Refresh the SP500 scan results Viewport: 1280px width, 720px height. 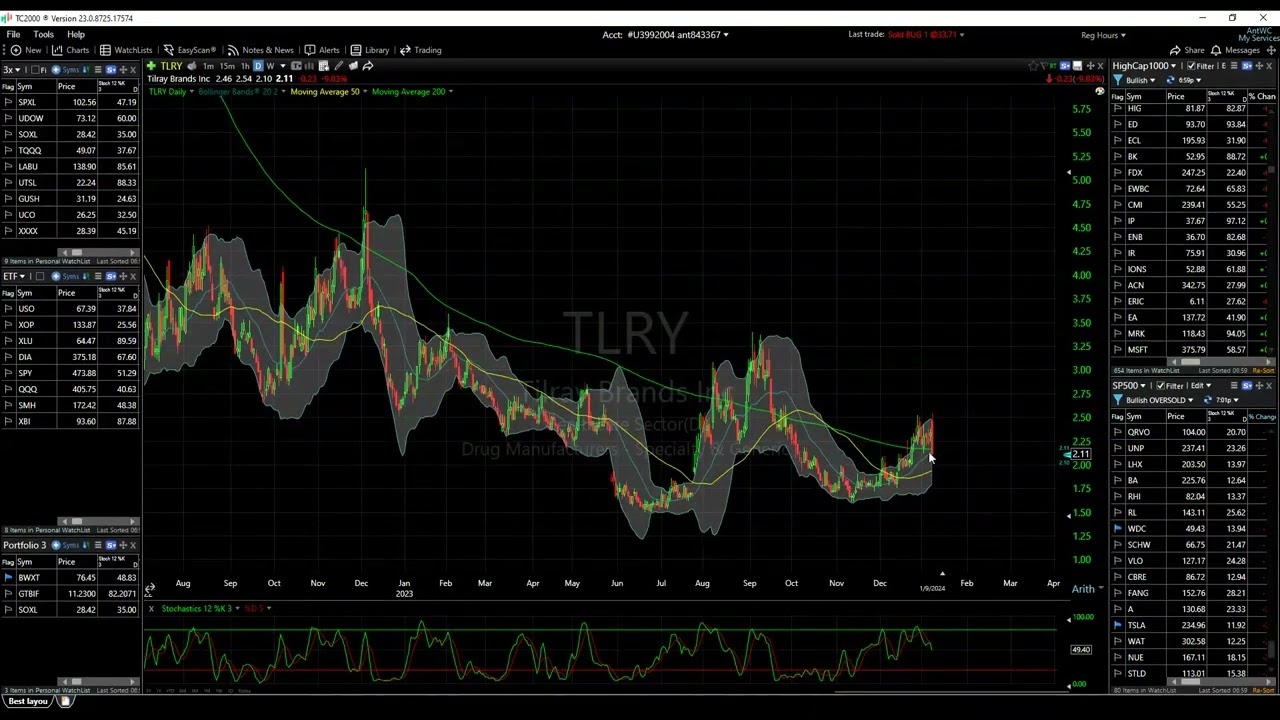tap(1209, 400)
